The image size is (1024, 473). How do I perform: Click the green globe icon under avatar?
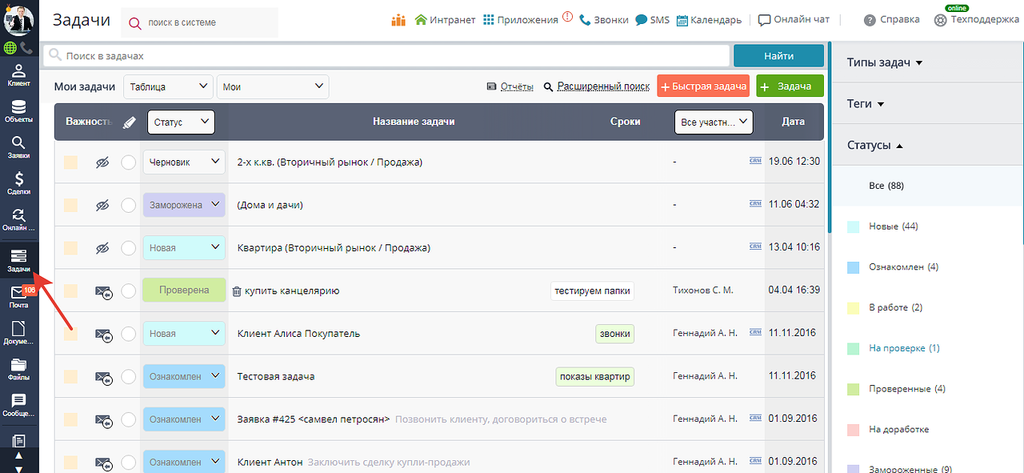point(10,48)
